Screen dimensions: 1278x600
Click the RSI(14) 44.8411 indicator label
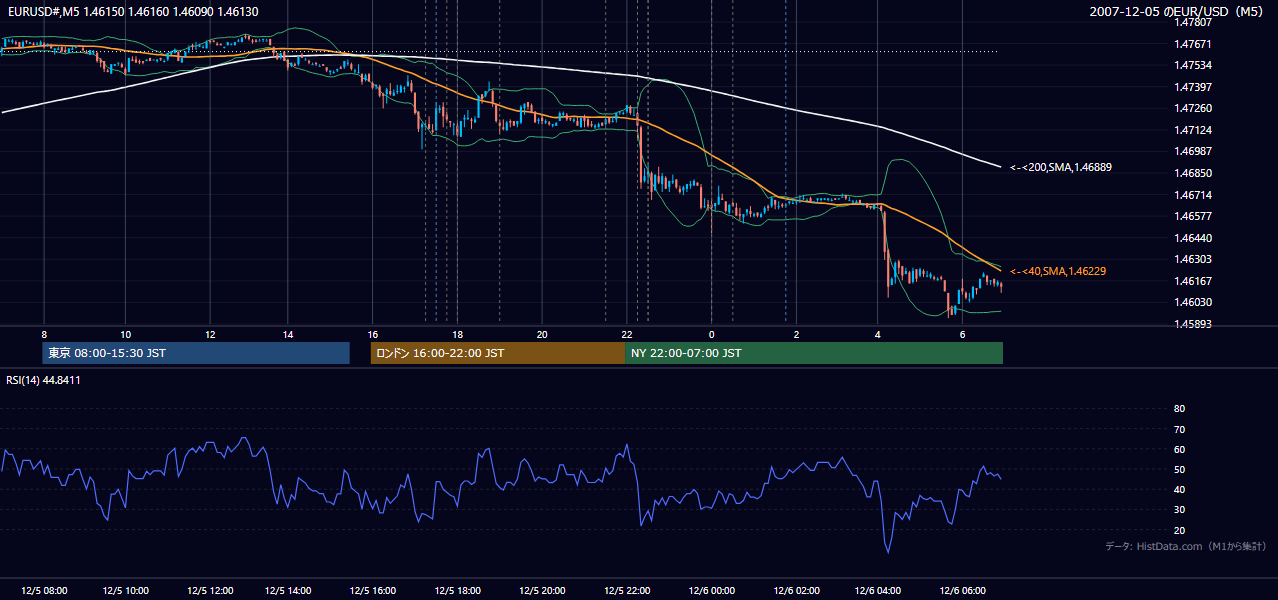point(44,380)
